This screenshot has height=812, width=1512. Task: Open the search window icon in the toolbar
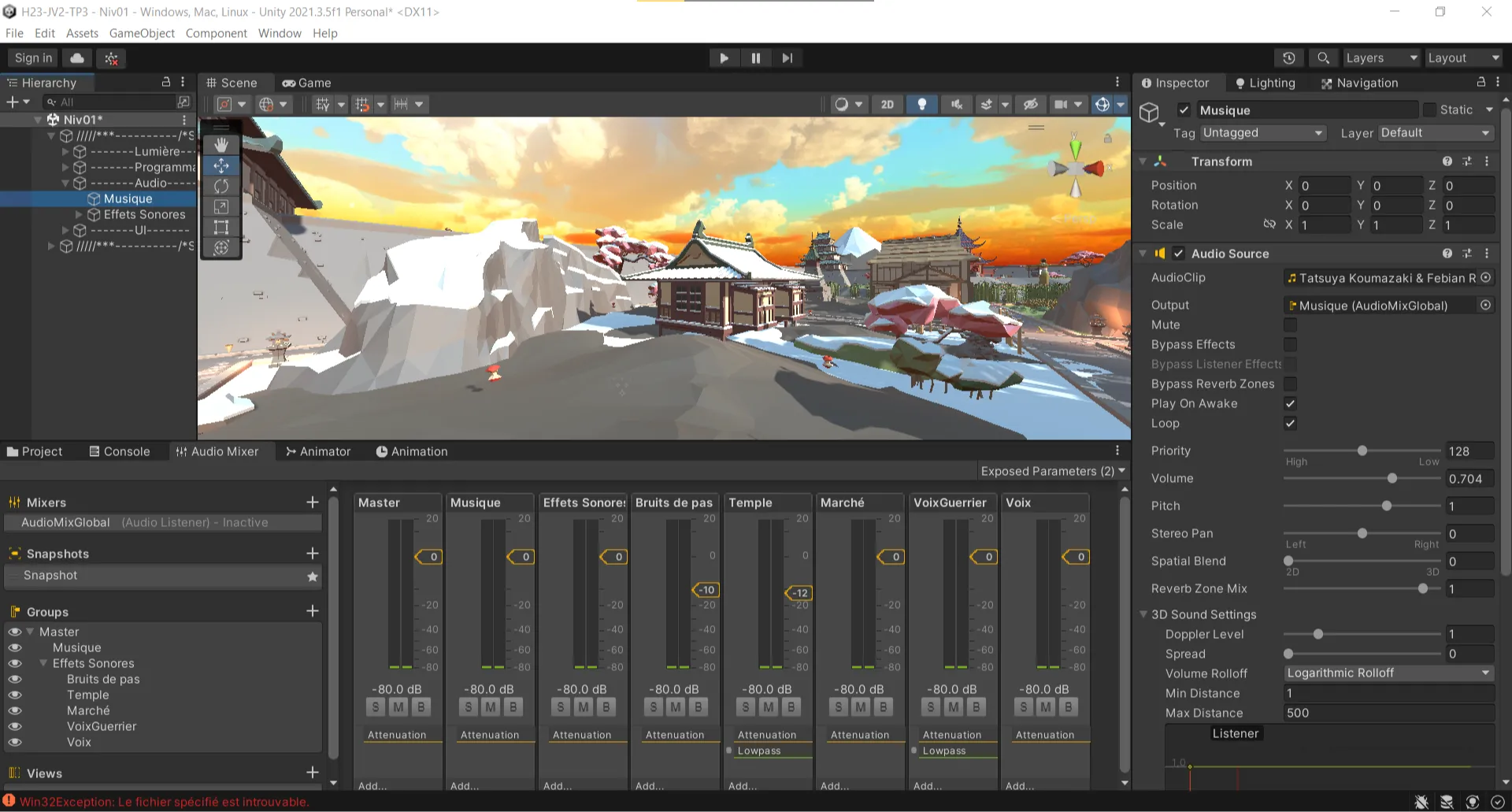point(1323,57)
